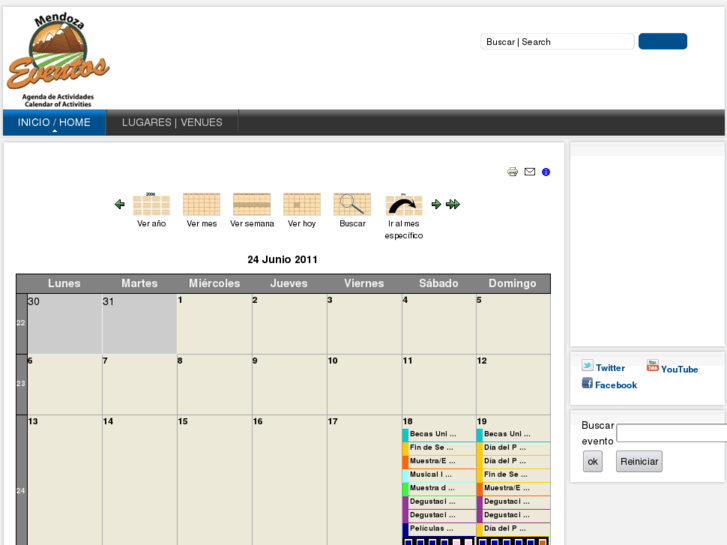The image size is (727, 545).
Task: Click the Facebook icon
Action: pyautogui.click(x=587, y=383)
